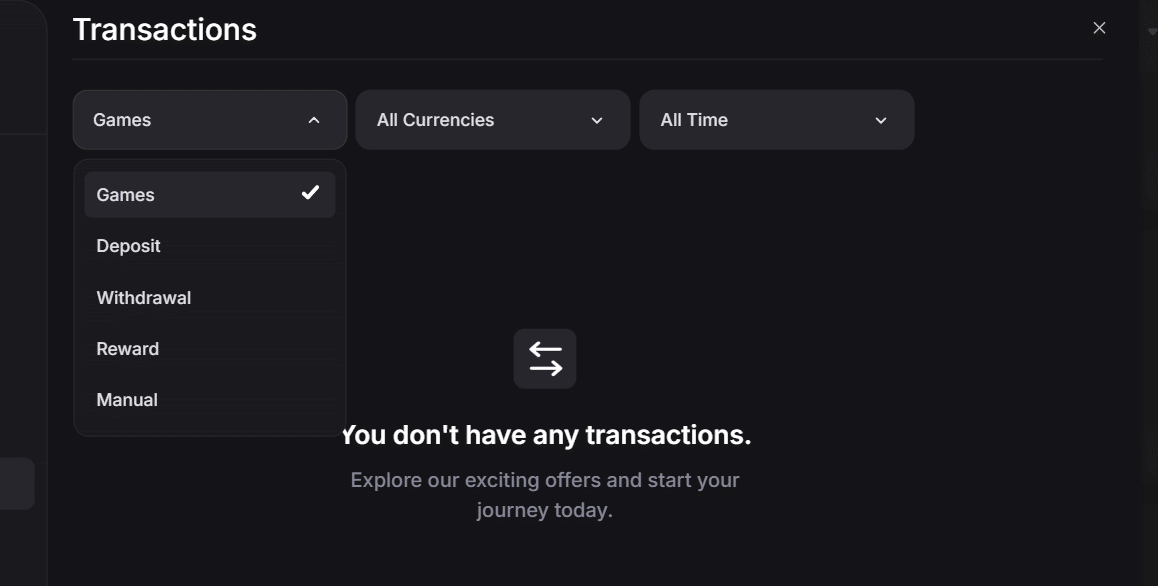Image resolution: width=1158 pixels, height=586 pixels.
Task: Click the down chevron on All Time
Action: (x=881, y=120)
